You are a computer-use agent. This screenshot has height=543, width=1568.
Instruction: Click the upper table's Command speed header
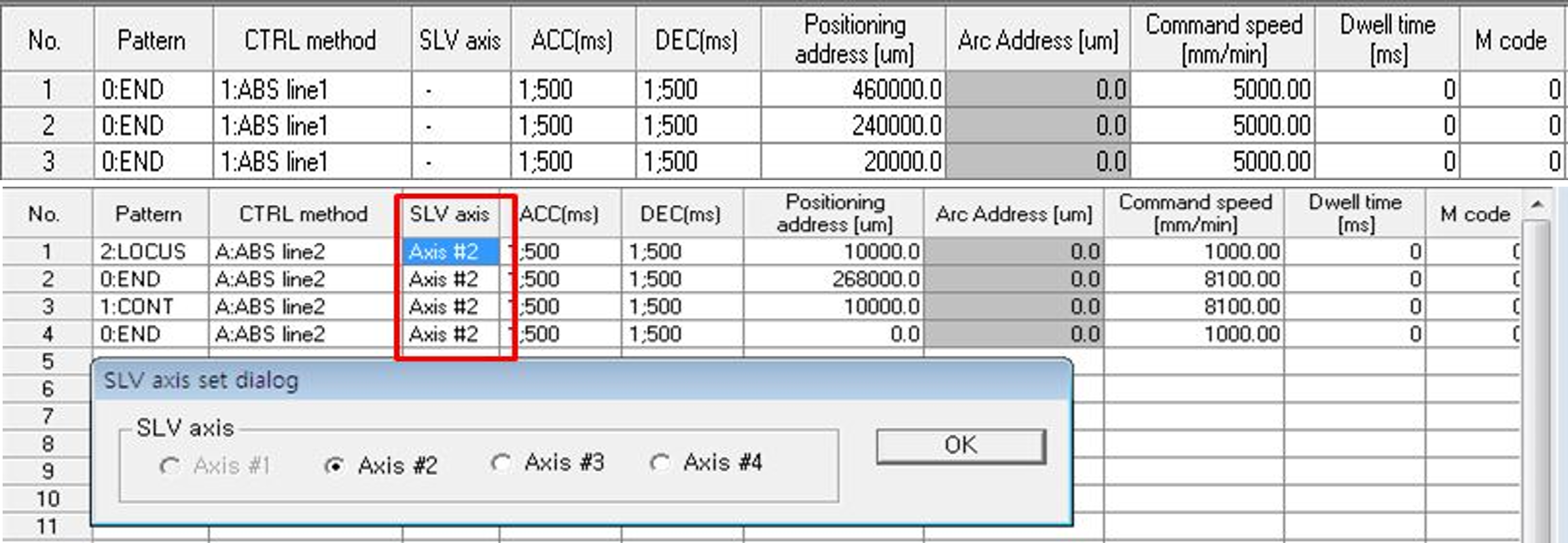tap(1223, 40)
